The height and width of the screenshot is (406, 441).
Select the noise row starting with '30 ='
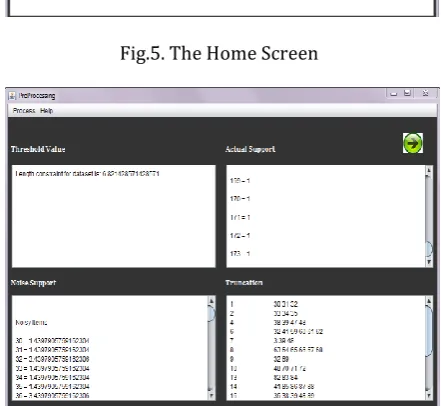tap(52, 341)
